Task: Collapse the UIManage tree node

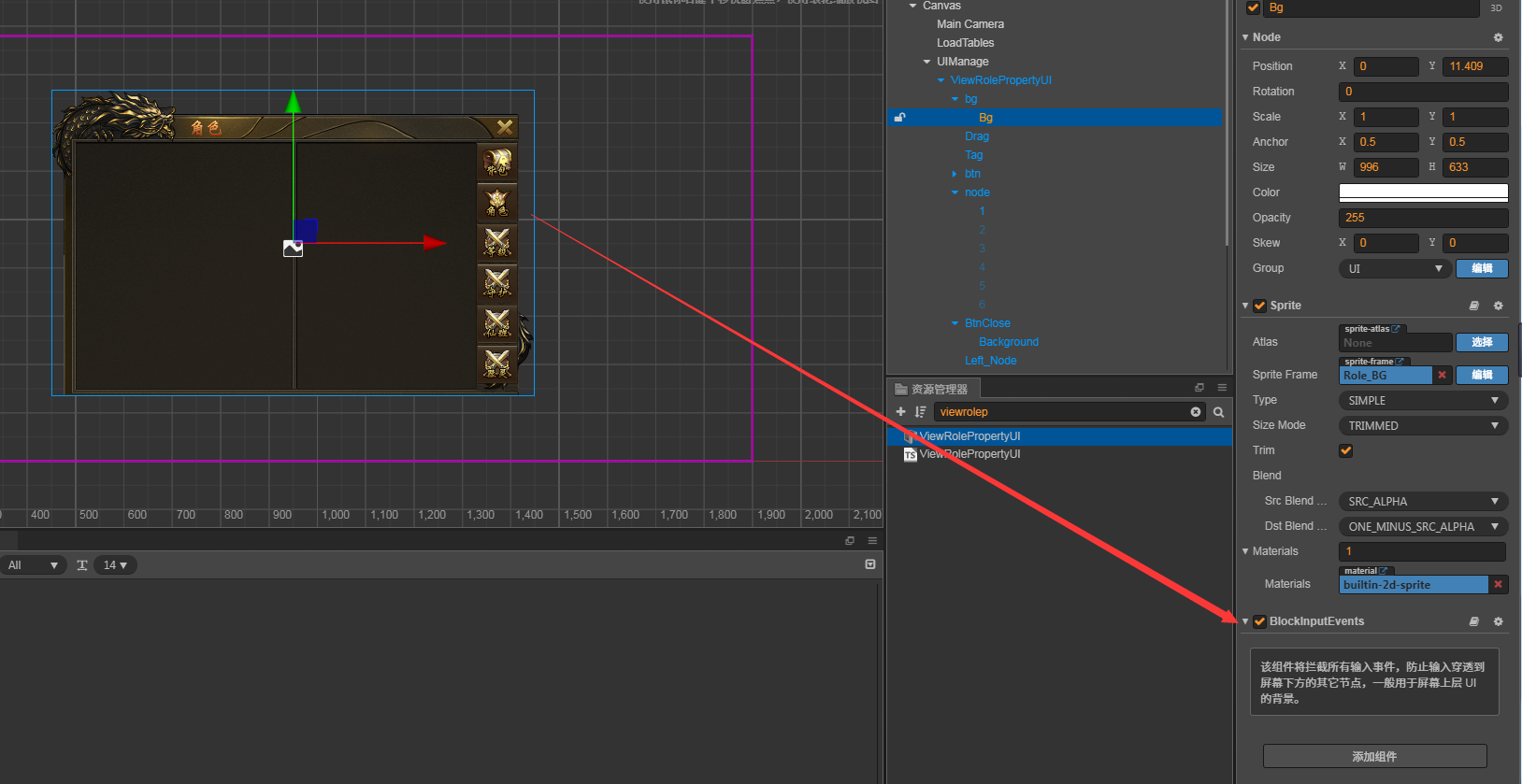Action: (x=926, y=62)
